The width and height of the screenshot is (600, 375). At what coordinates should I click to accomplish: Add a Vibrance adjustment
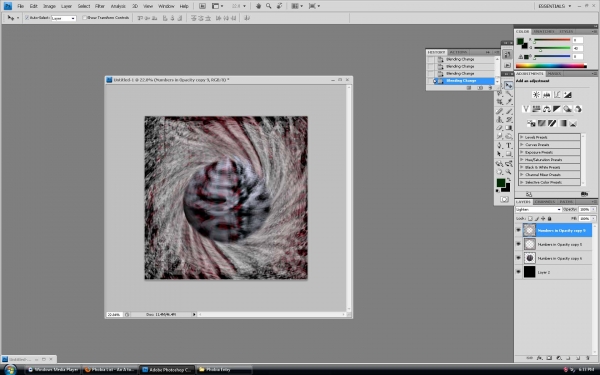526,109
